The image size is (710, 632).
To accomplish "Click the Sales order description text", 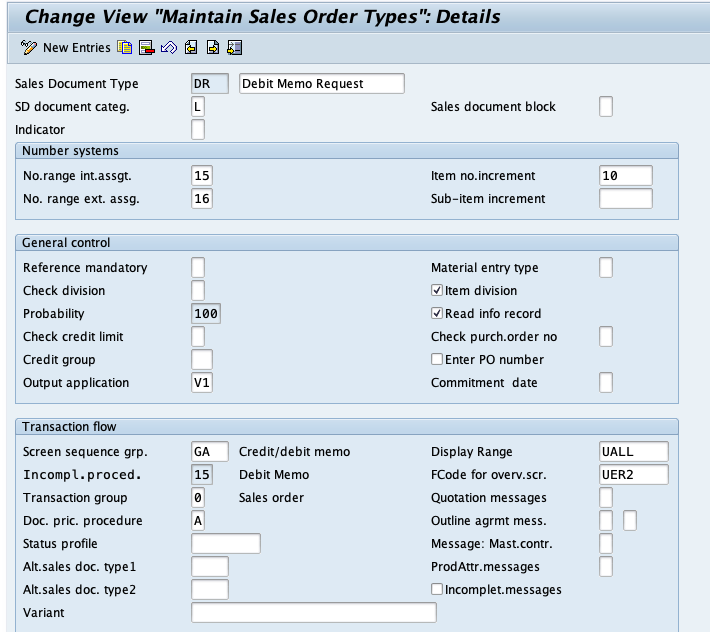I will click(x=271, y=498).
